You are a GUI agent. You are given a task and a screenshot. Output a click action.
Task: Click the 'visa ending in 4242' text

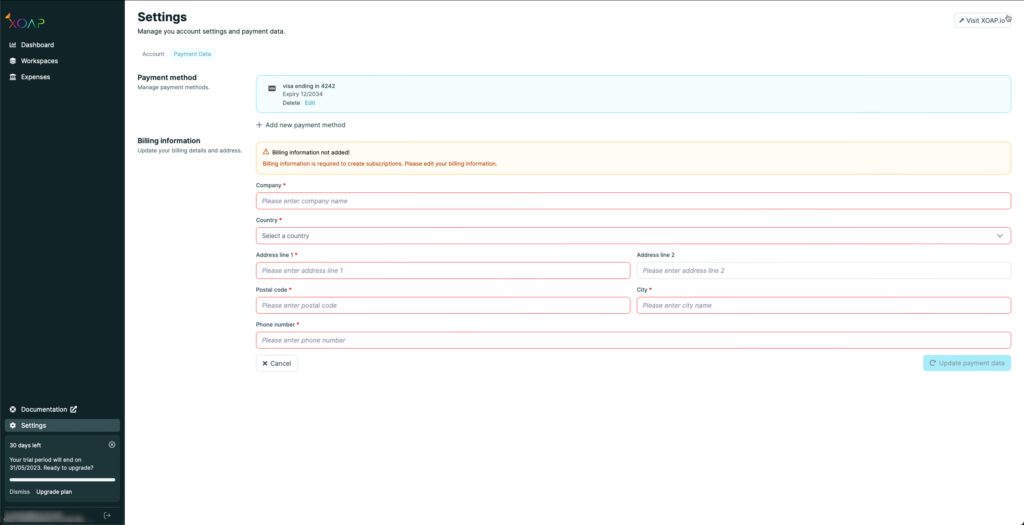[309, 86]
